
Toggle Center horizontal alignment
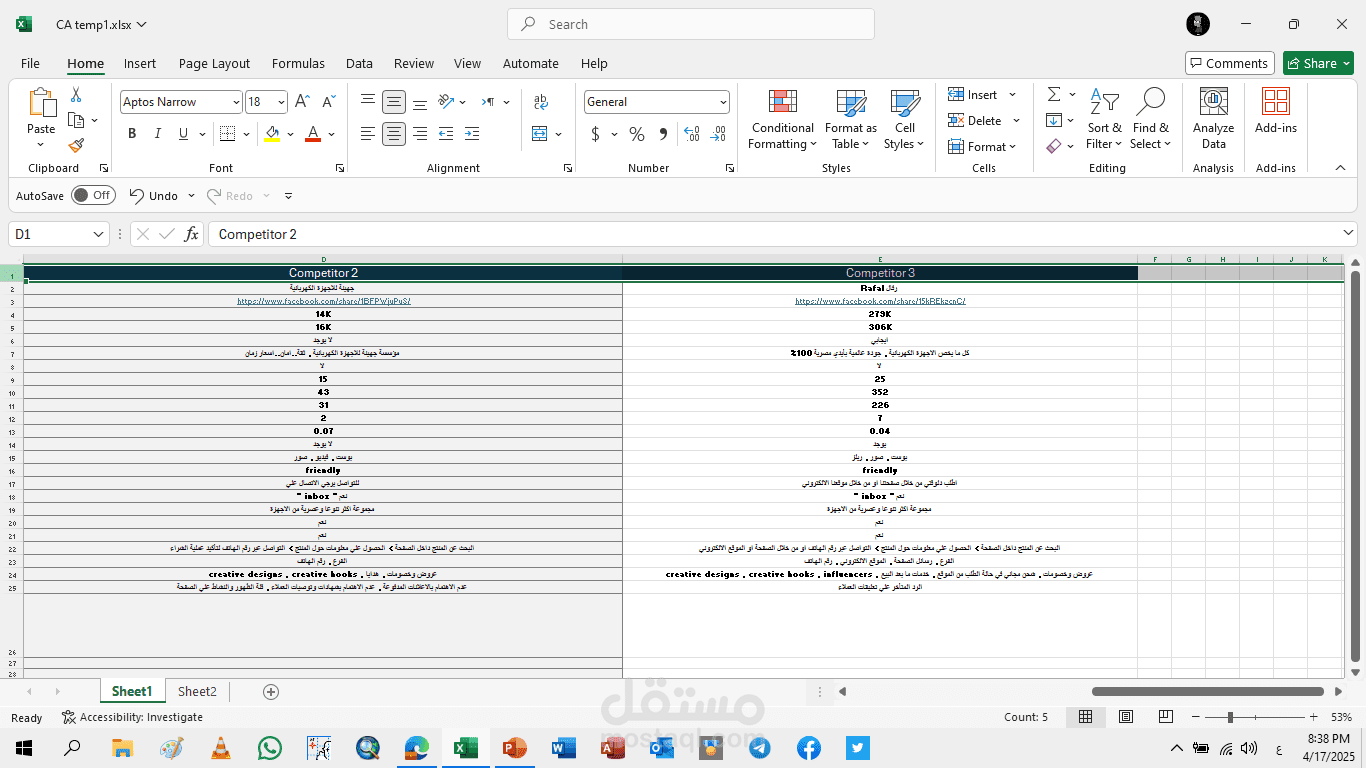coord(394,134)
